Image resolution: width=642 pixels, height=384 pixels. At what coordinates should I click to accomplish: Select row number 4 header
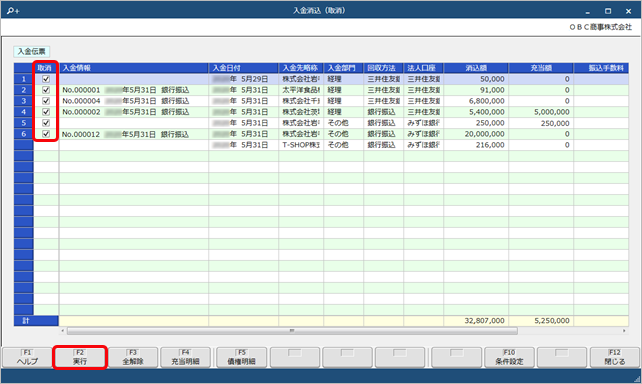tap(24, 112)
